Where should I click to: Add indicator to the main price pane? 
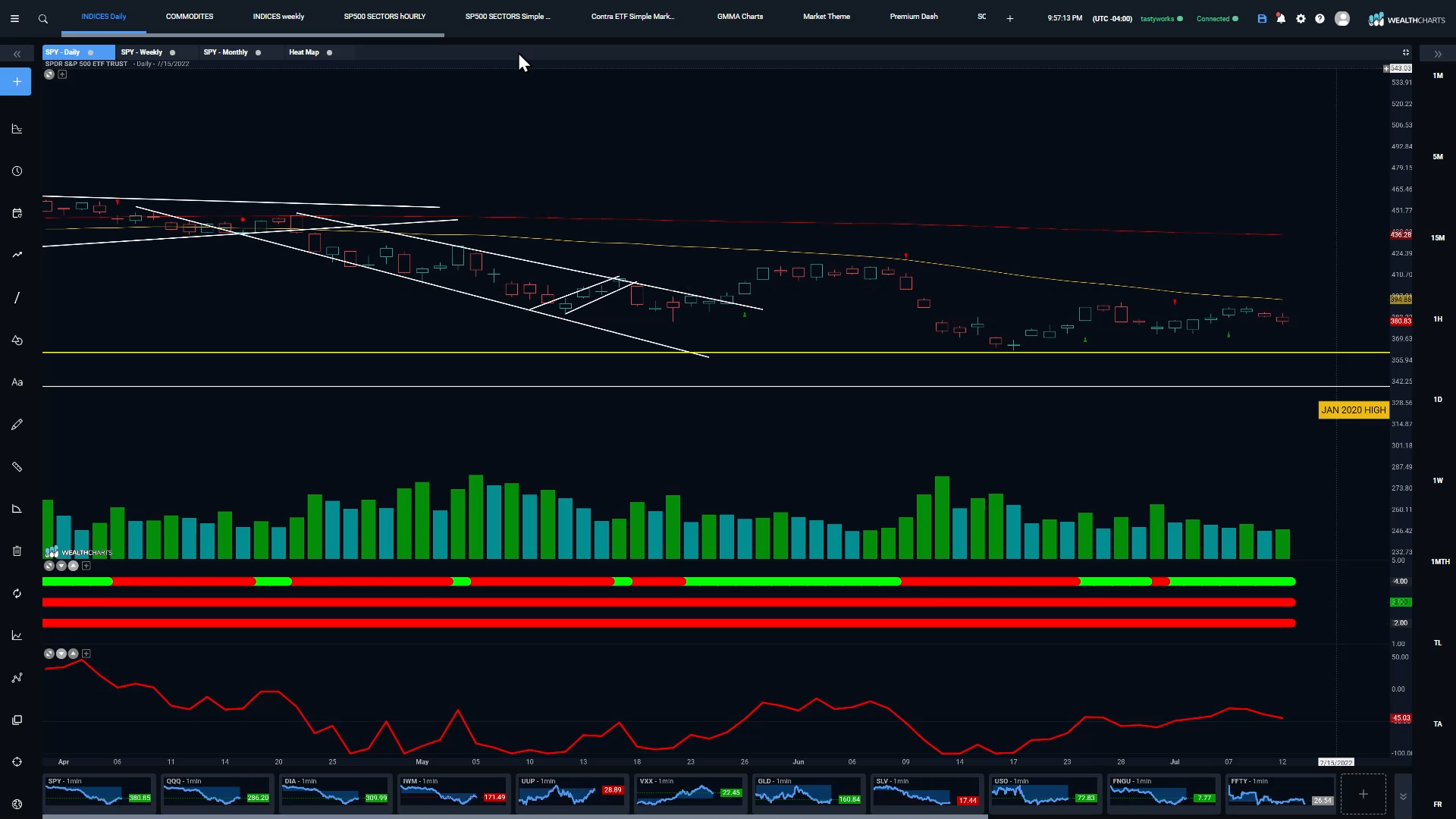(62, 74)
